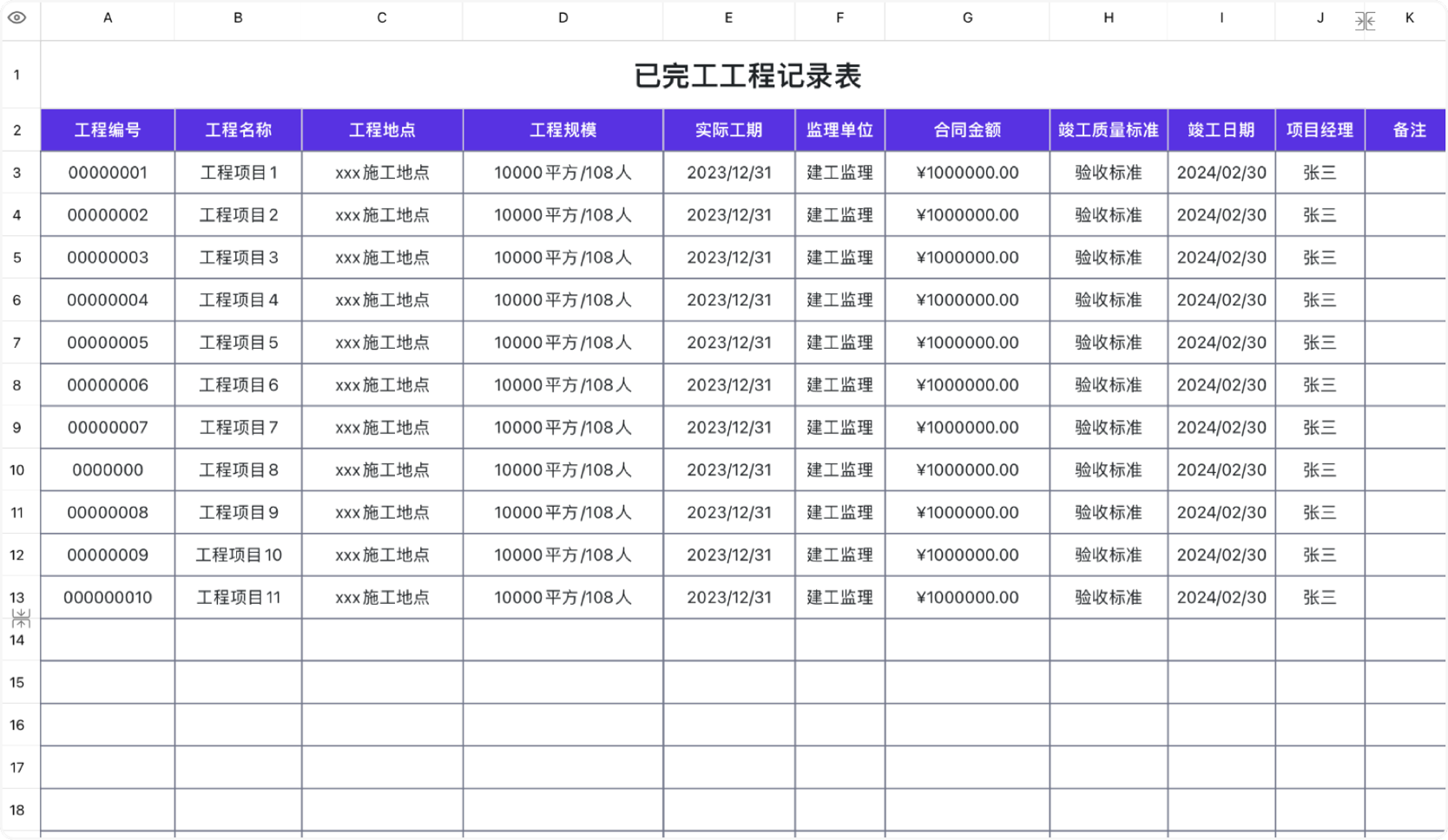
Task: Click cell 工程项目11
Action: click(238, 598)
